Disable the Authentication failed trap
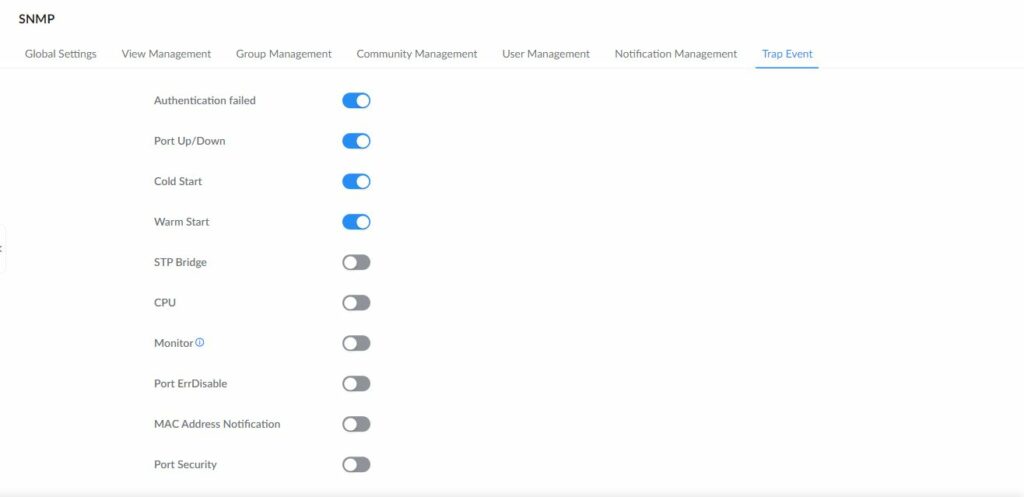1024x497 pixels. click(x=356, y=101)
